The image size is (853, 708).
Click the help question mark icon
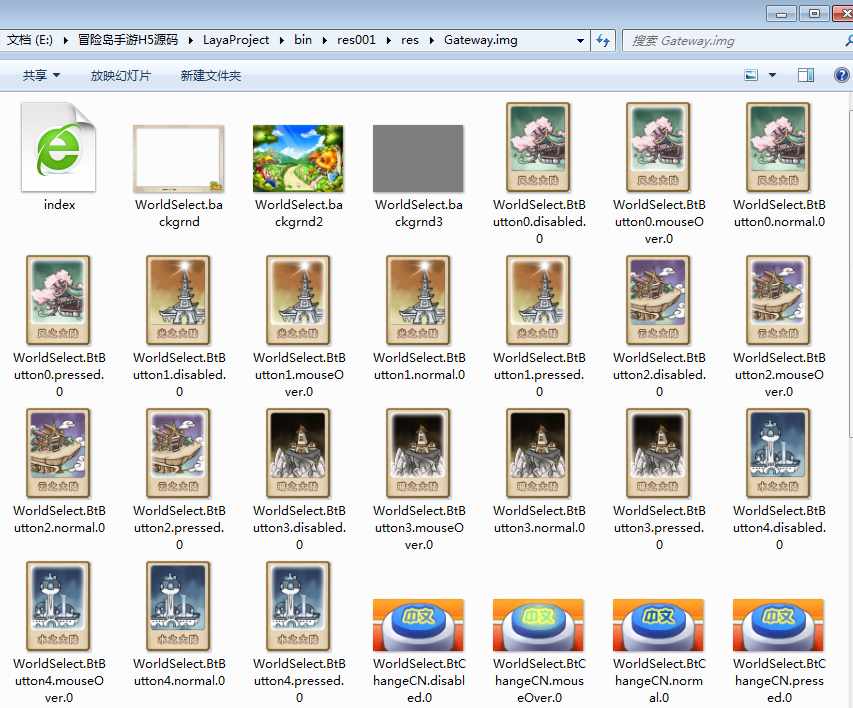point(841,75)
